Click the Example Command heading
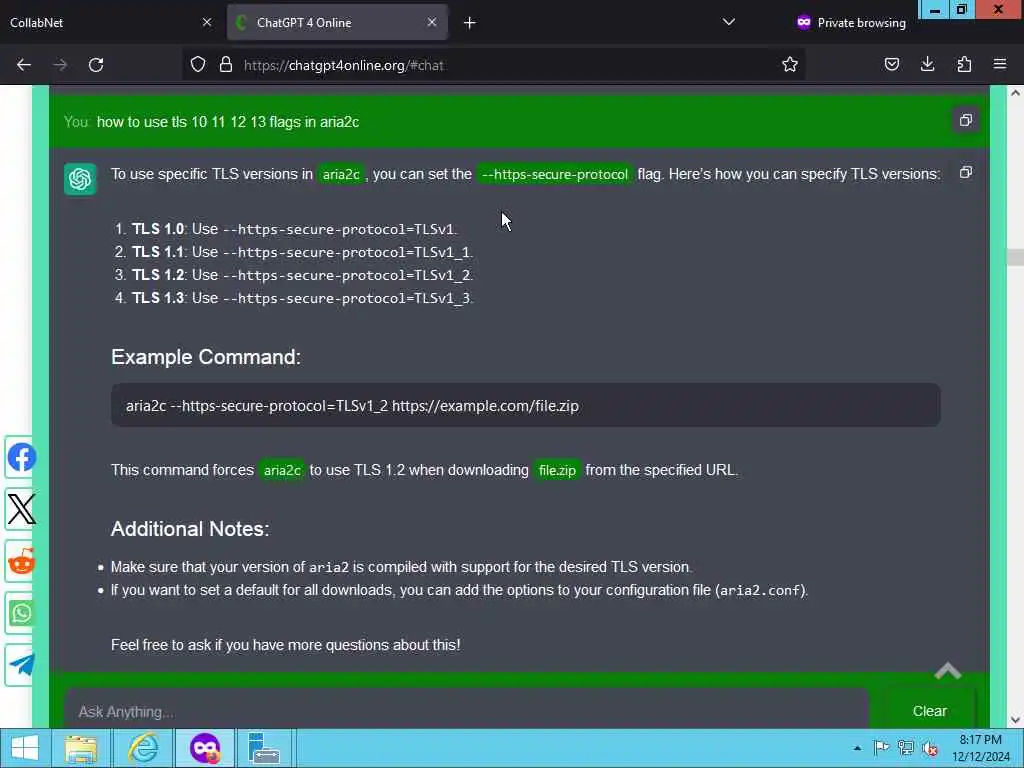 pos(206,357)
